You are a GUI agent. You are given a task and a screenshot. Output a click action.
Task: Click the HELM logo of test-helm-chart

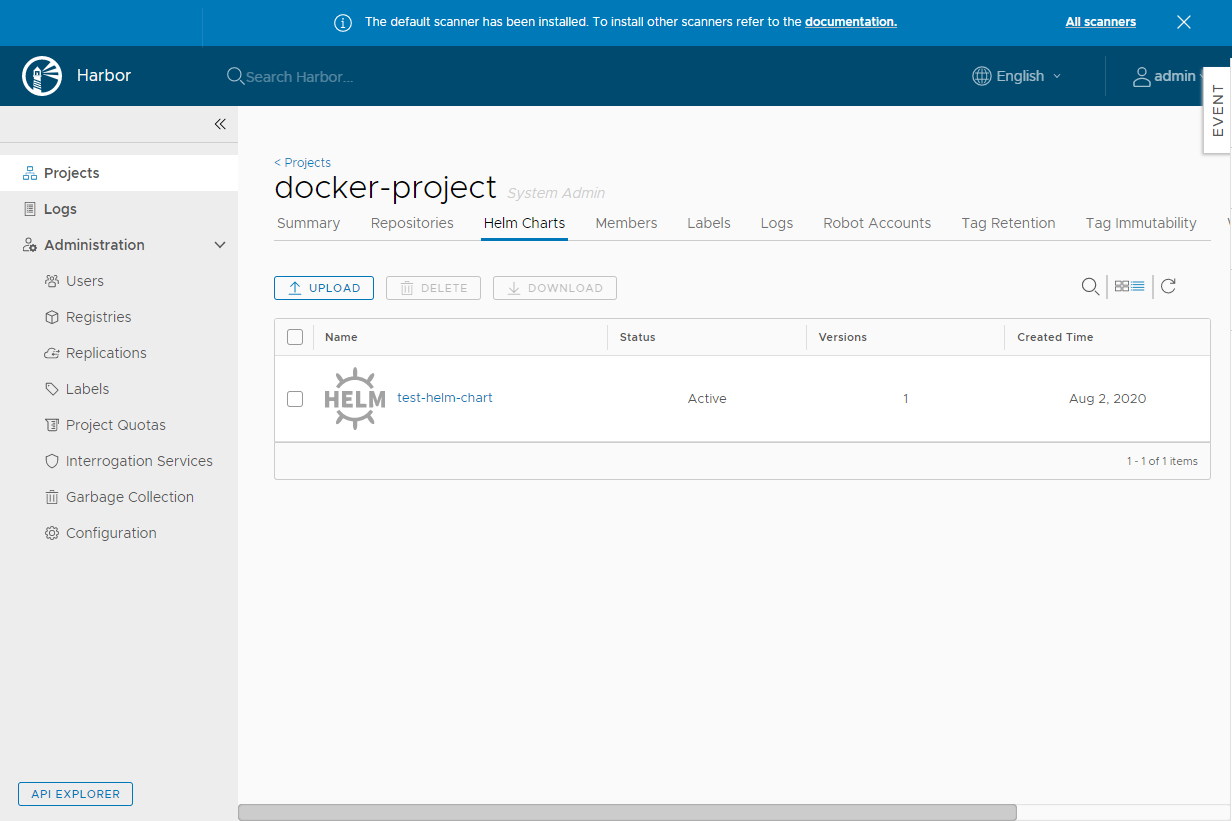[x=355, y=399]
